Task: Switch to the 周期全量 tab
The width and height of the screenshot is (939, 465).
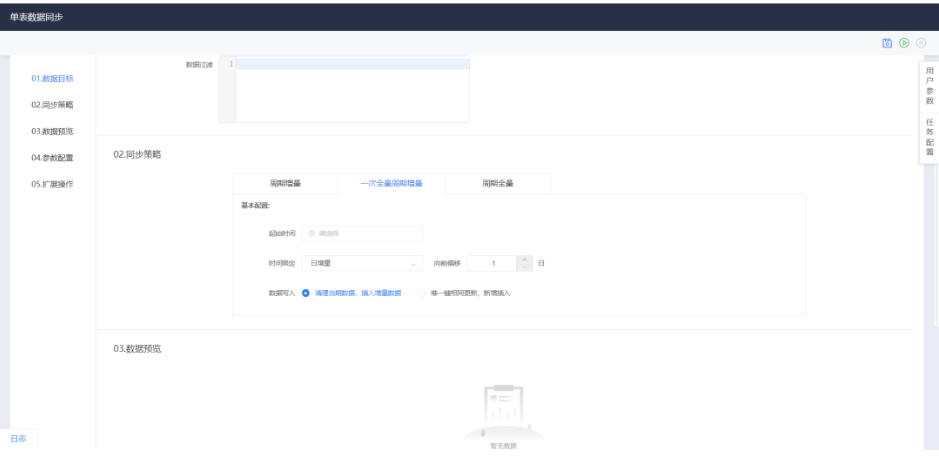Action: 497,184
